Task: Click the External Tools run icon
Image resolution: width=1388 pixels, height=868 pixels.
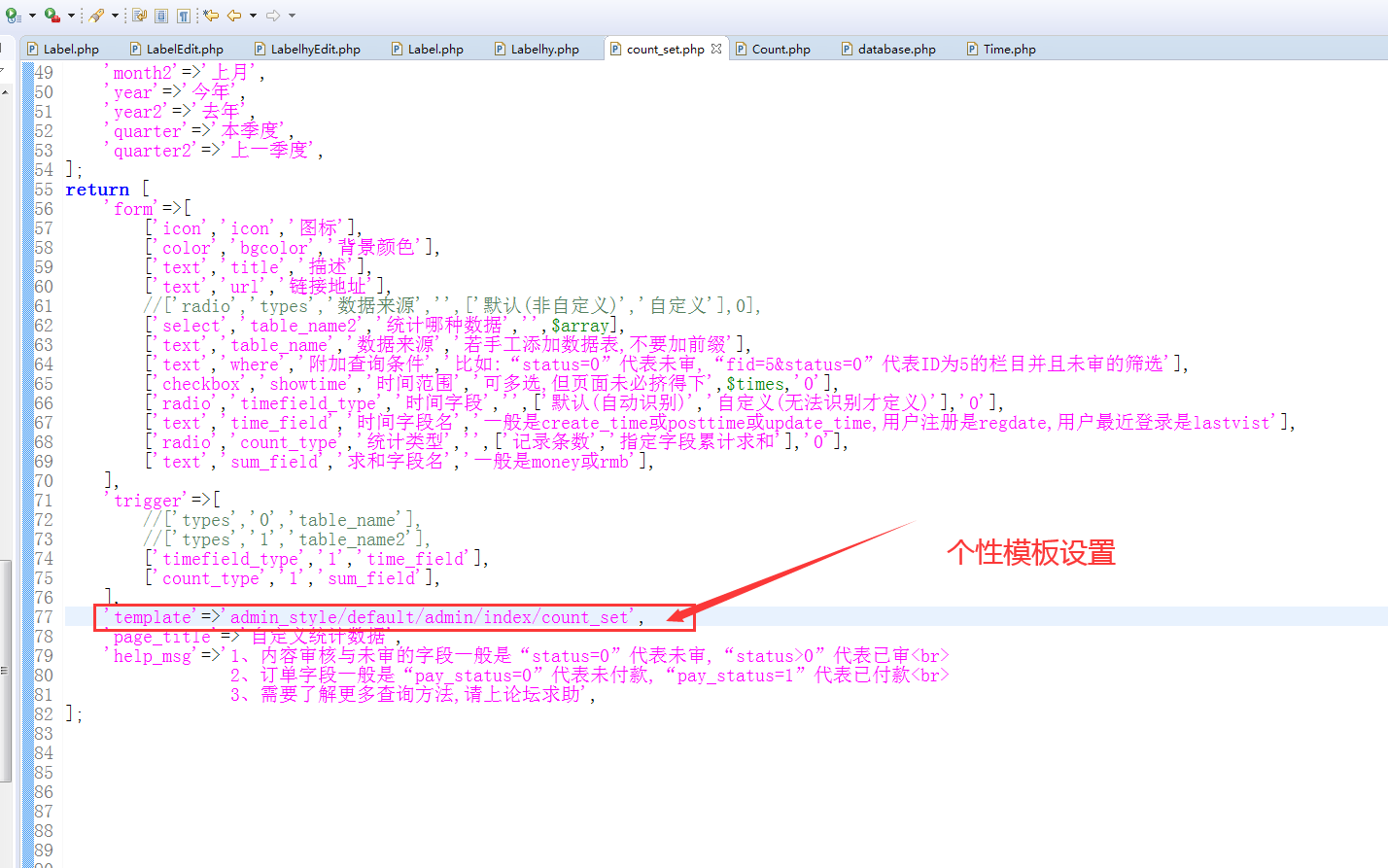Action: (x=52, y=16)
